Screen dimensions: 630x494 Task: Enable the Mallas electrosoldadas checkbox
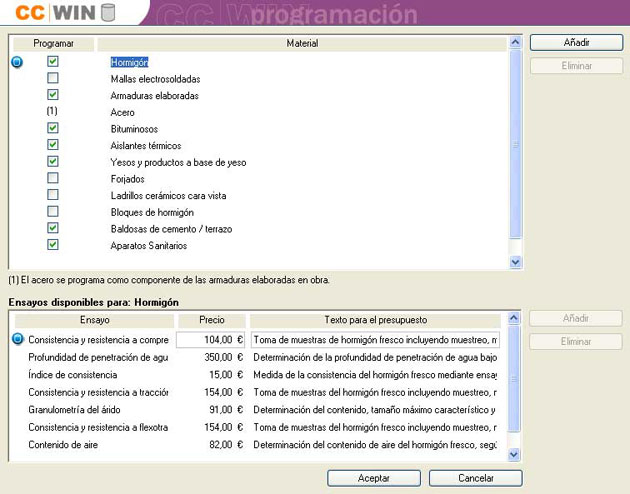tap(53, 78)
